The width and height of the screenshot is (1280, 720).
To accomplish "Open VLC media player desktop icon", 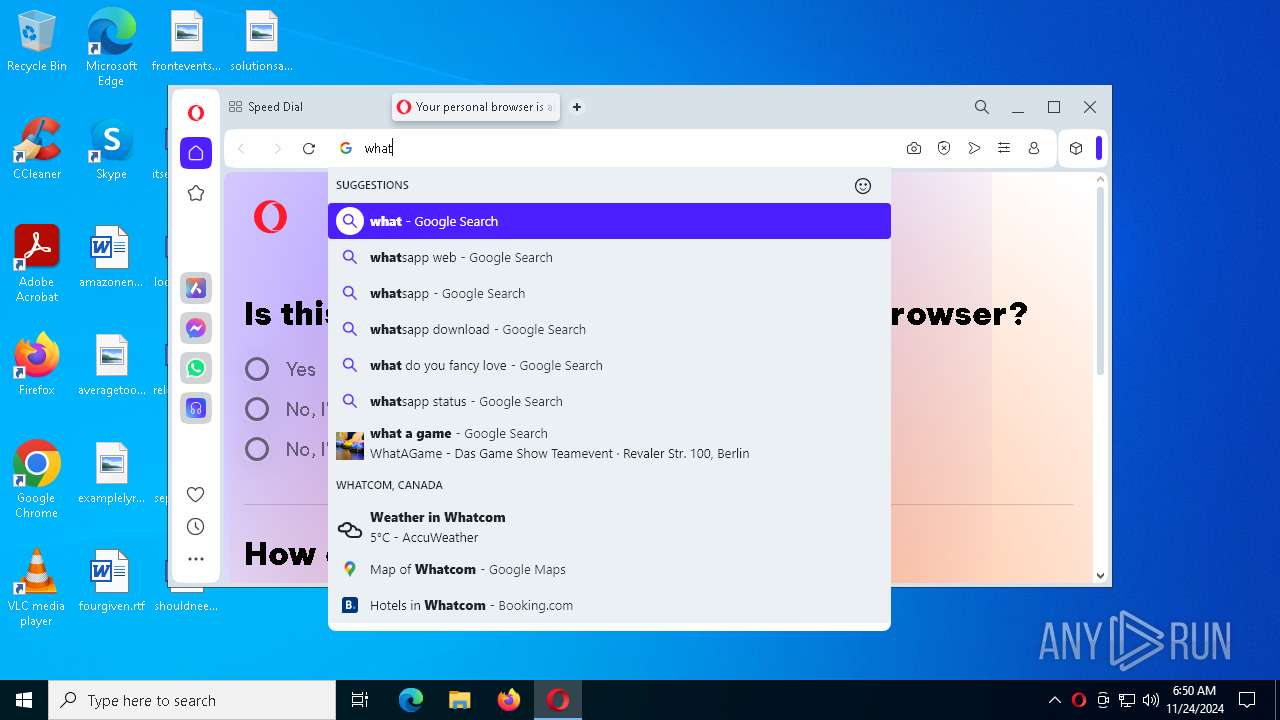I will 37,587.
